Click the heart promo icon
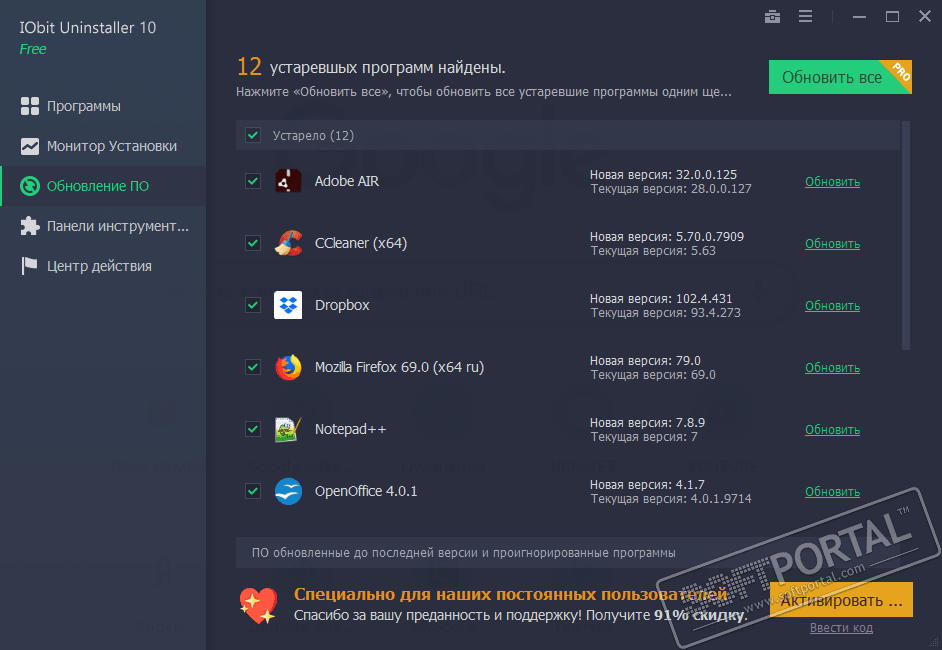The image size is (942, 650). pyautogui.click(x=258, y=606)
